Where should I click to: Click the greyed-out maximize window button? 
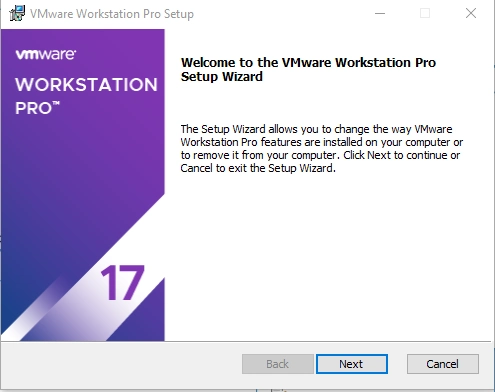coord(425,13)
